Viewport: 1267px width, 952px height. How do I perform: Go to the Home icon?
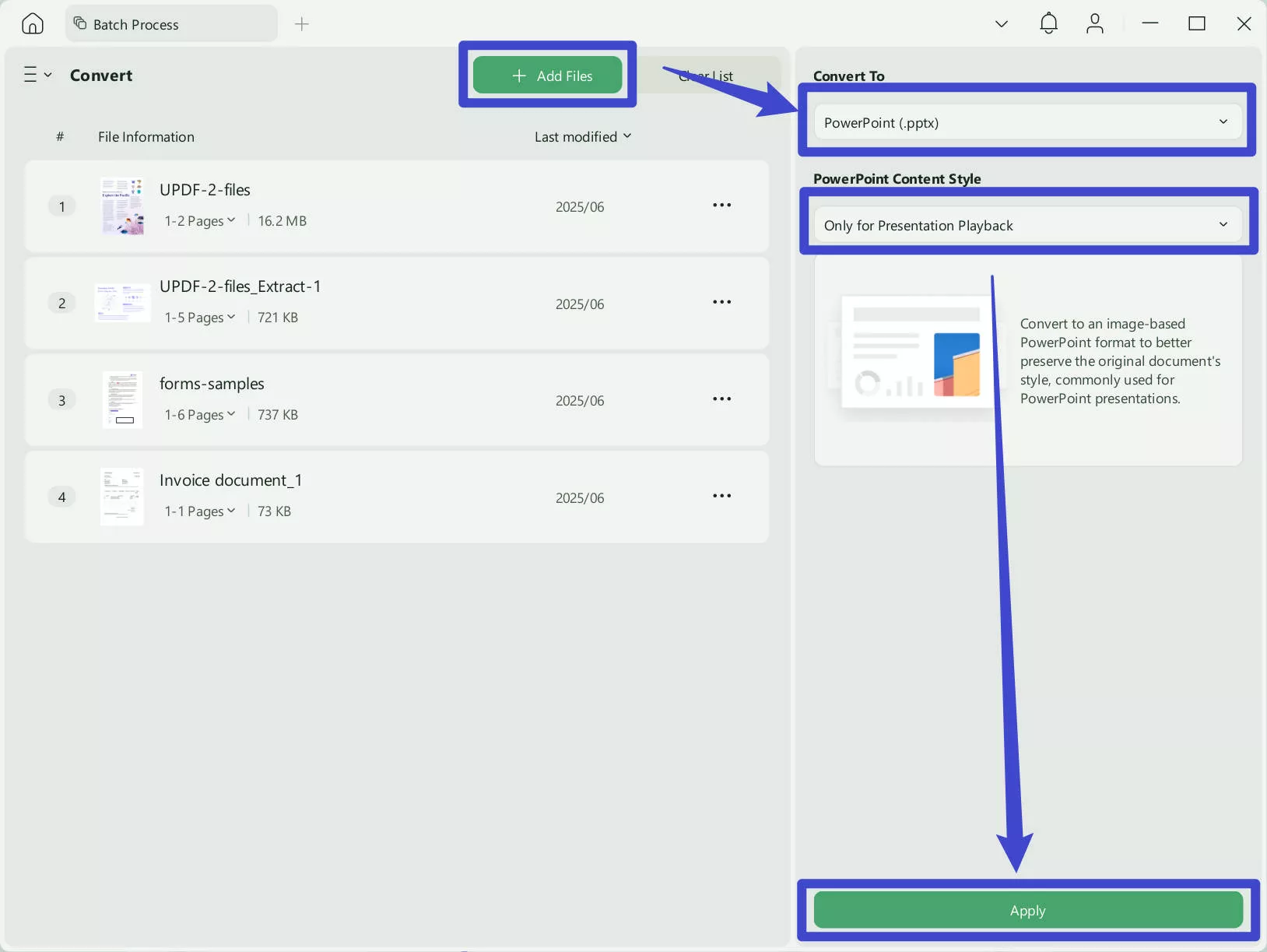33,24
